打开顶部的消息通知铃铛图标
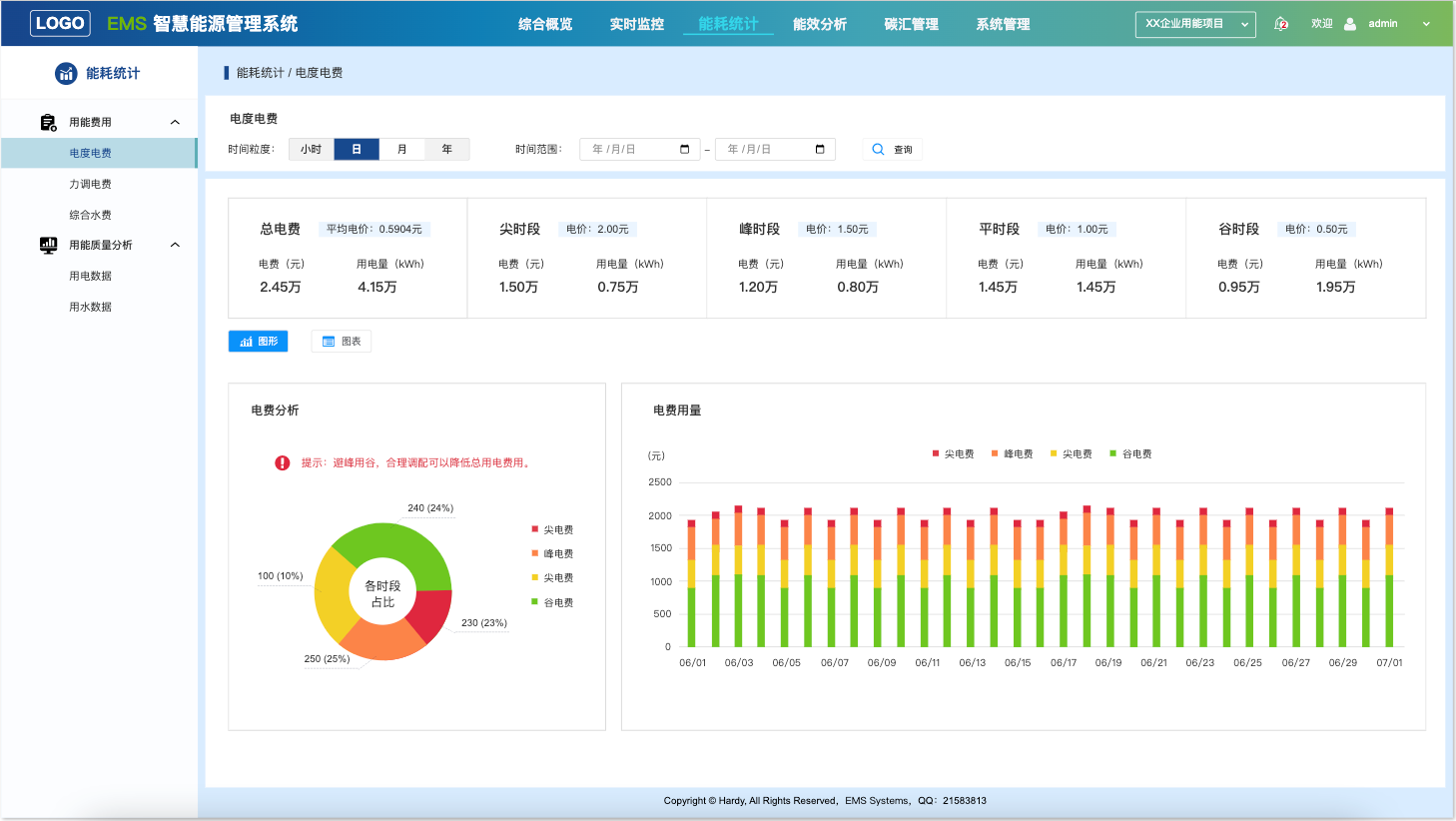This screenshot has width=1456, height=821. pyautogui.click(x=1280, y=22)
